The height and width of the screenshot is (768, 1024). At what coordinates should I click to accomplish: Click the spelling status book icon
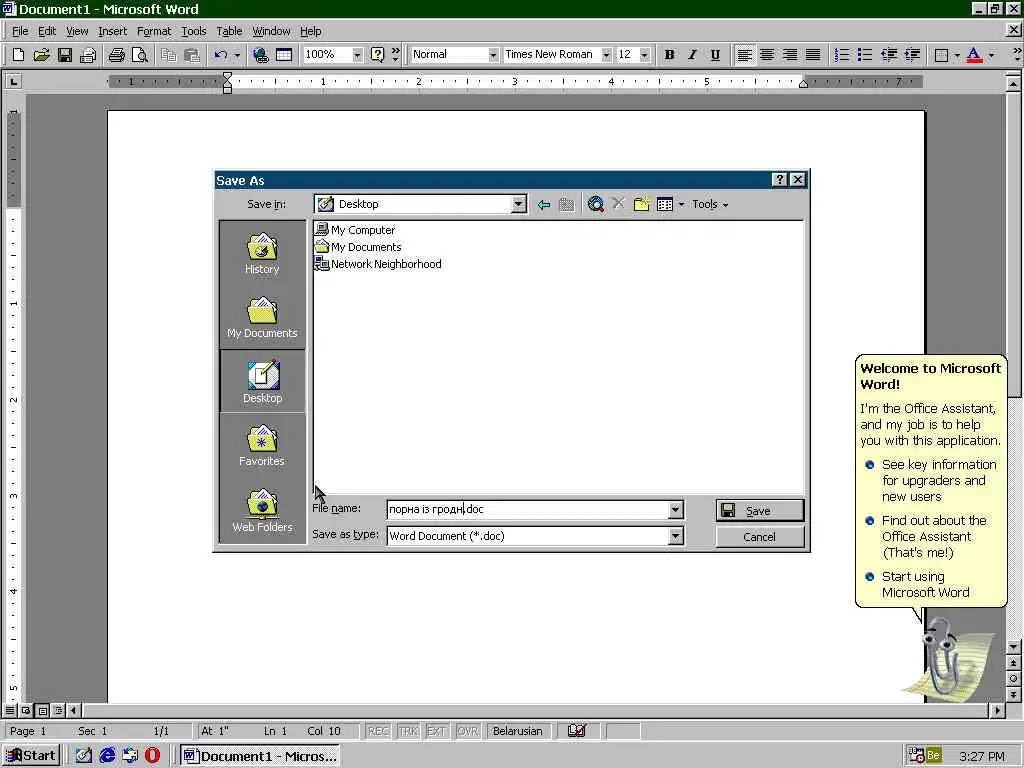(576, 731)
